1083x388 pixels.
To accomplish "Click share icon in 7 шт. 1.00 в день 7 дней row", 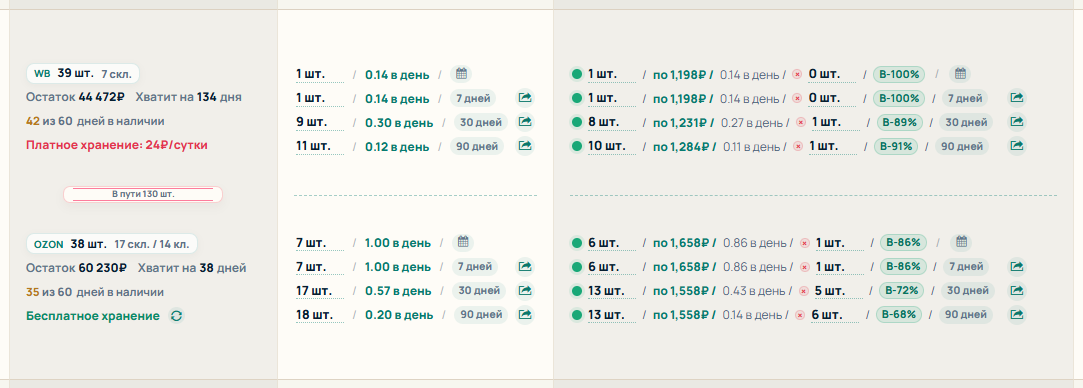I will [525, 266].
